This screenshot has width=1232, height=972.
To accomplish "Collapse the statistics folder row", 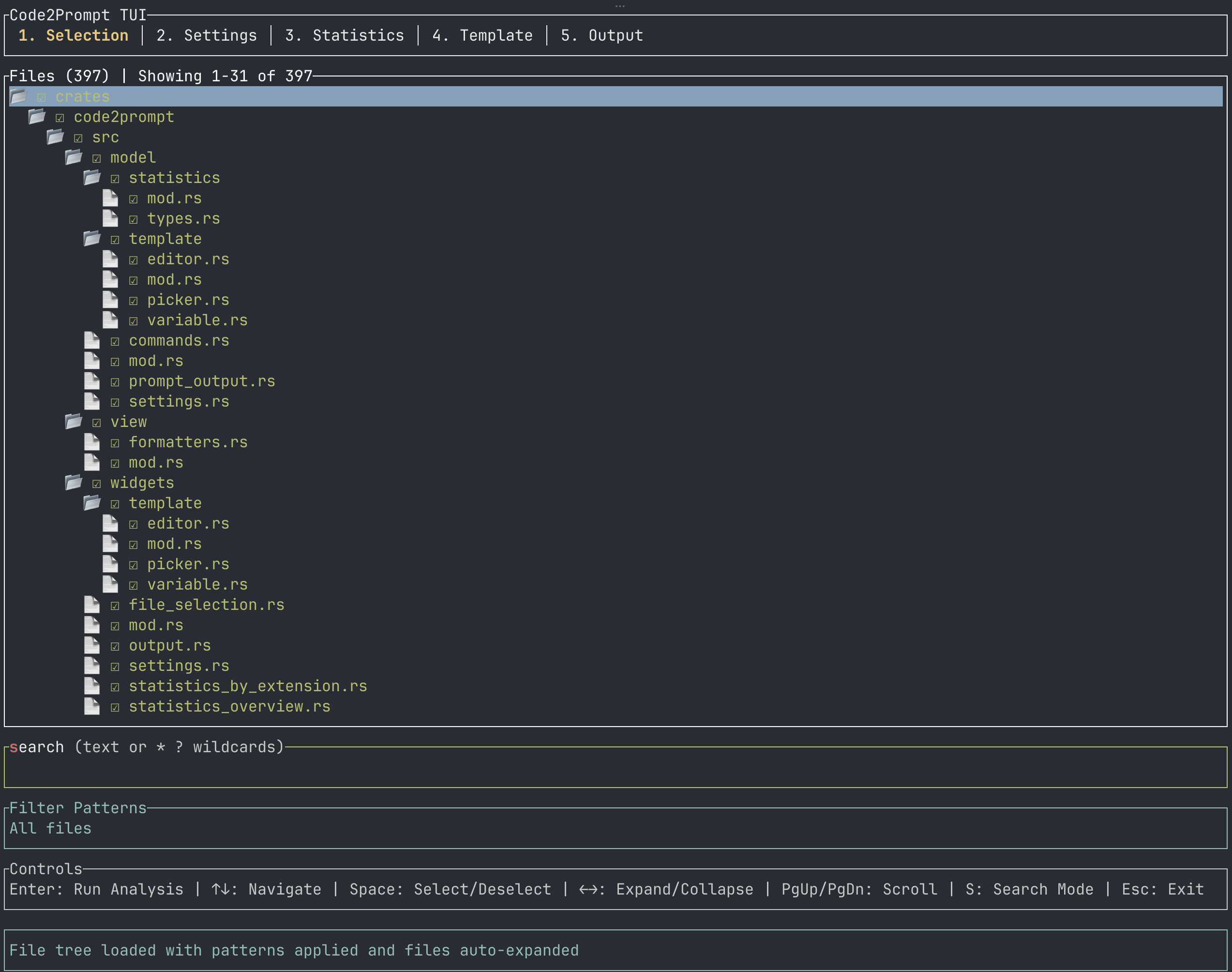I will click(616, 178).
